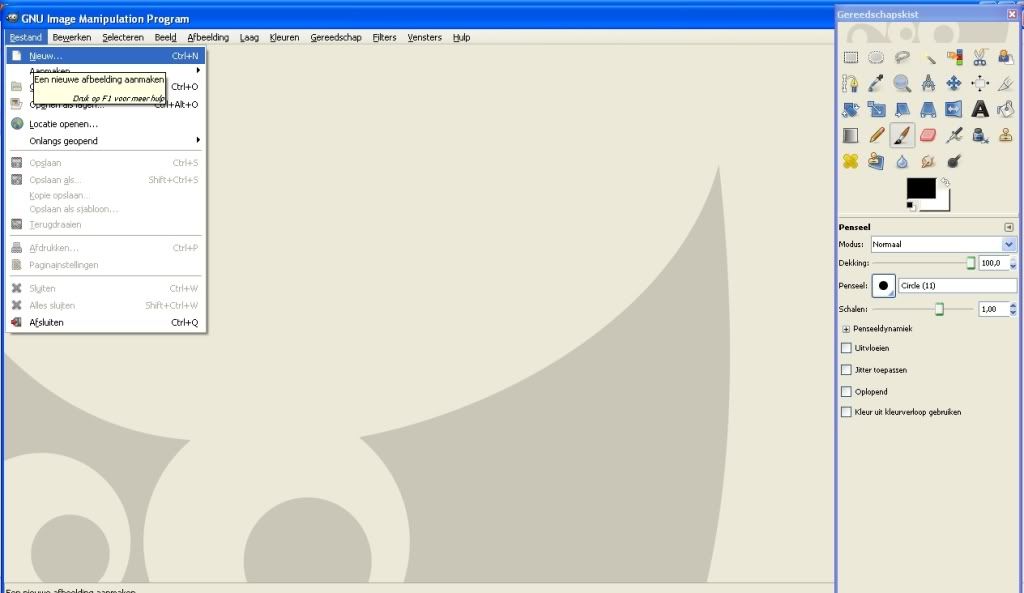The height and width of the screenshot is (593, 1024).
Task: Pick the Eraser tool
Action: (928, 135)
